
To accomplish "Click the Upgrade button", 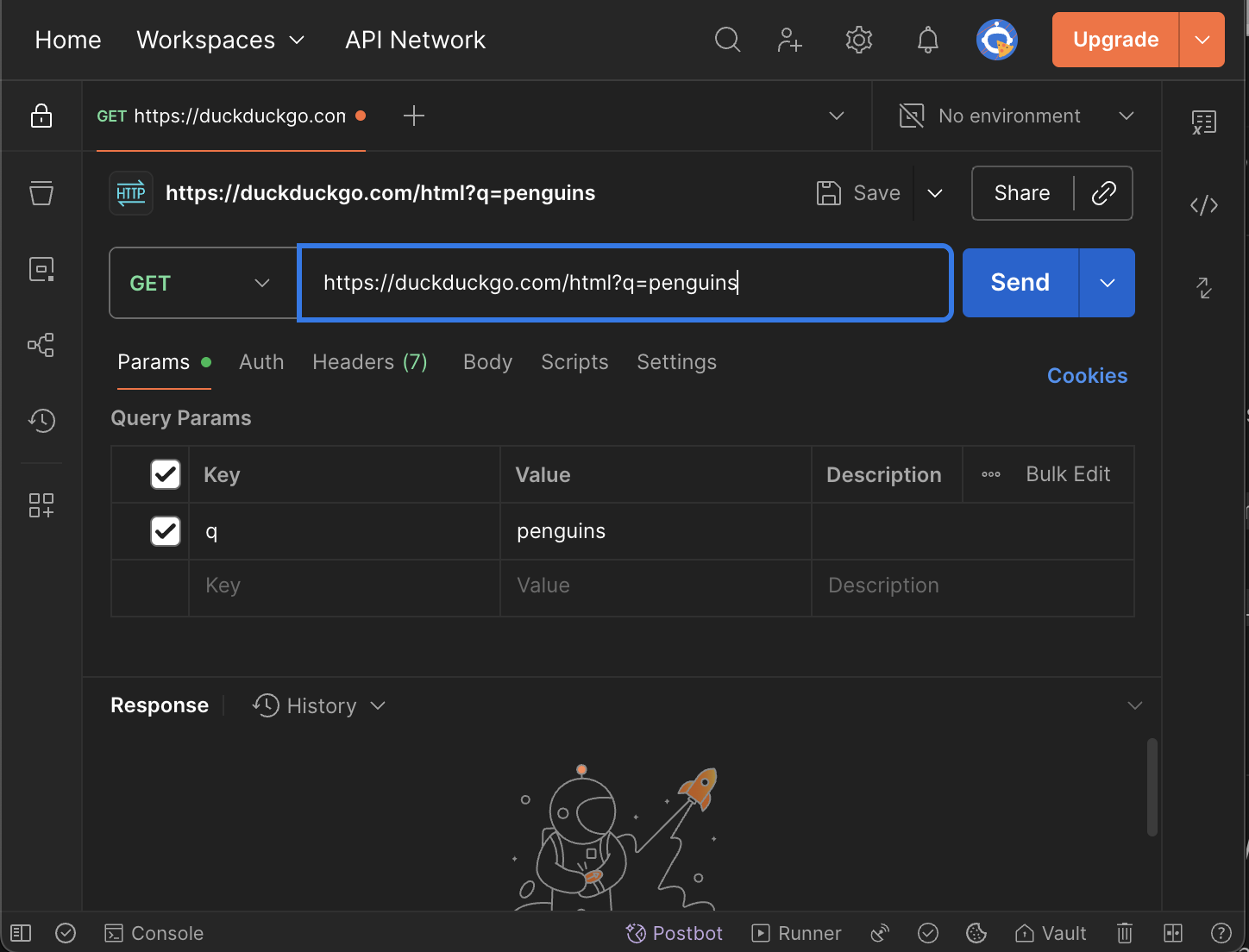I will pyautogui.click(x=1115, y=40).
